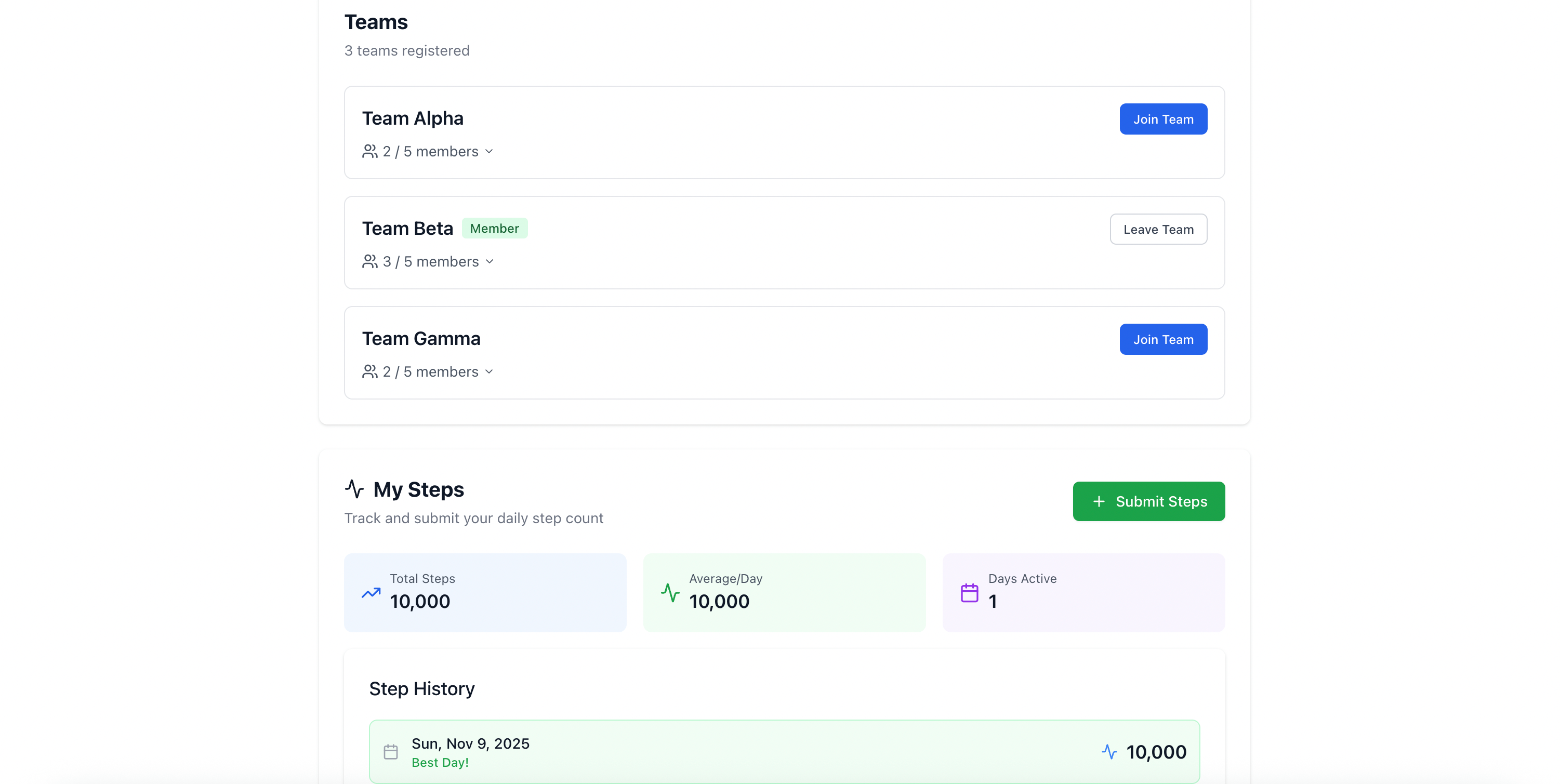Viewport: 1560px width, 784px height.
Task: Click the activity pulse icon beside My Steps
Action: pos(354,488)
